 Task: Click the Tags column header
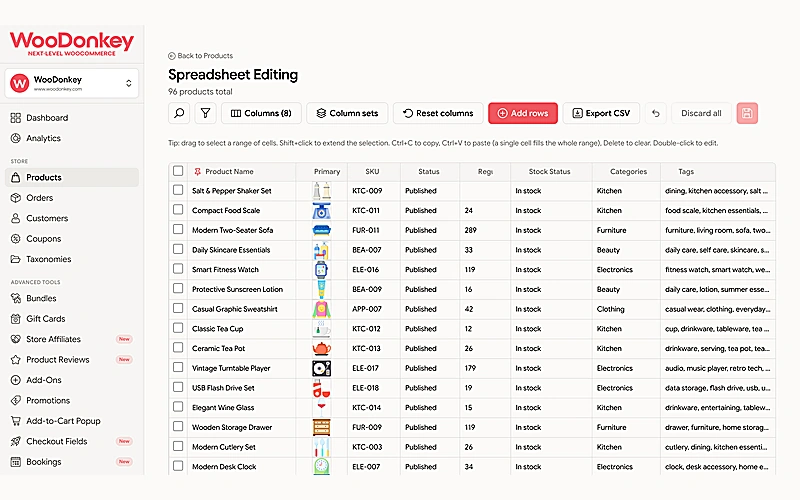pos(718,172)
